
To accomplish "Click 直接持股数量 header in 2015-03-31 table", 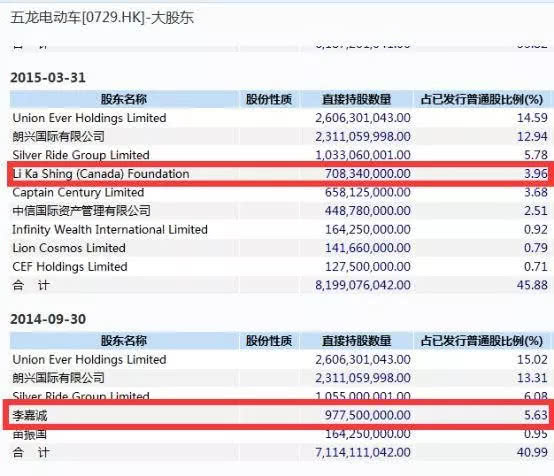I will [x=356, y=99].
